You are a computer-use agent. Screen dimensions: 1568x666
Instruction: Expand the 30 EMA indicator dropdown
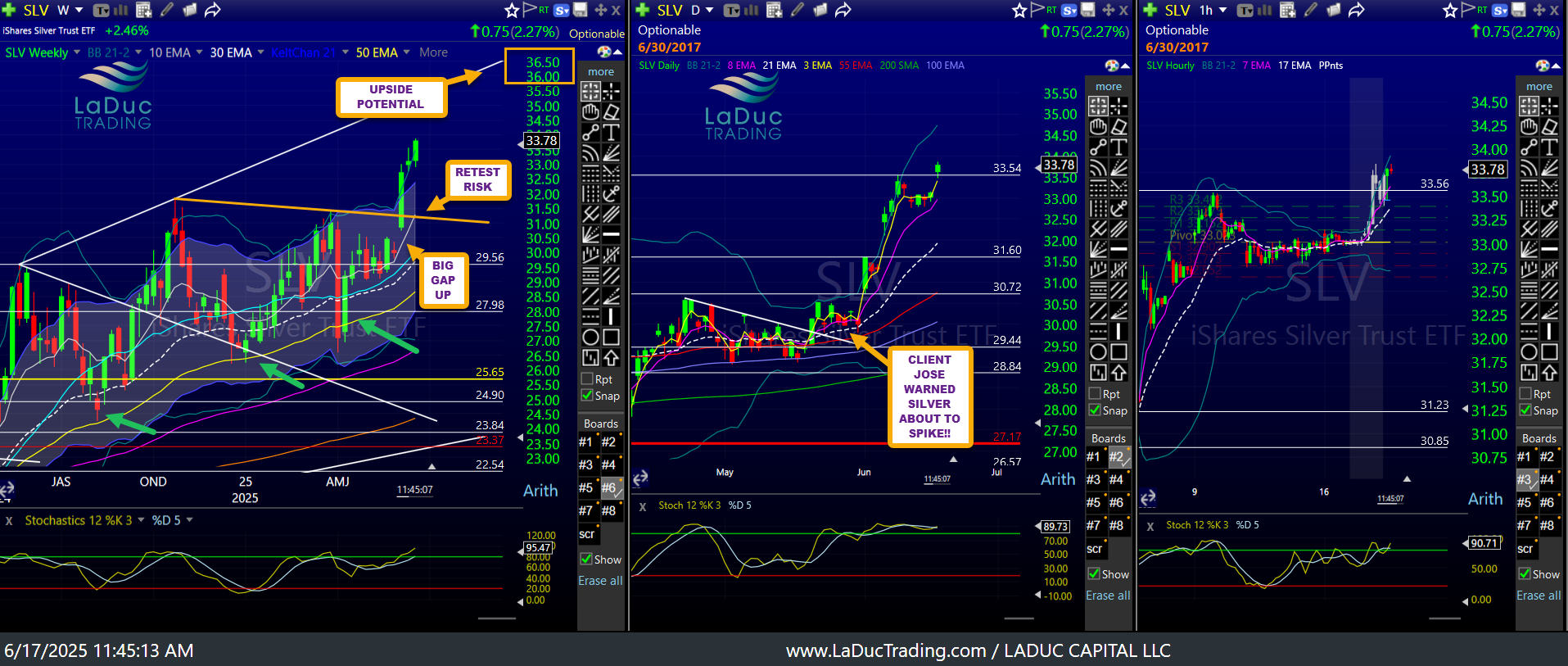click(260, 52)
